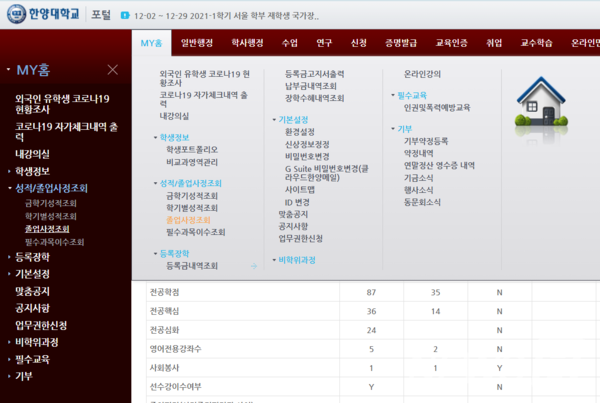Open sidebar 외국인 유학생 코로나19 현황조사
600x403 pixels.
62,104
